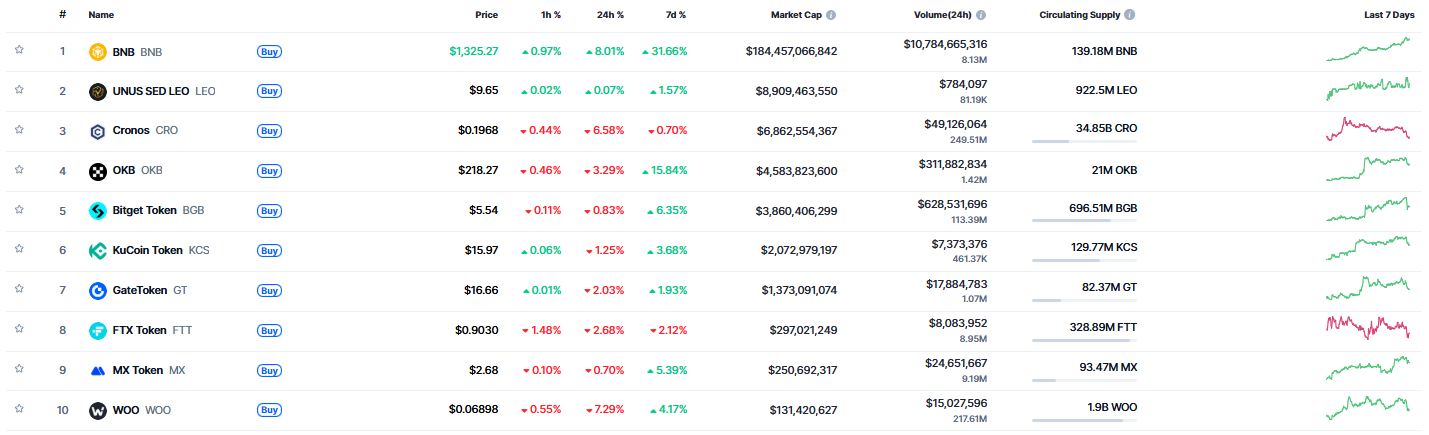This screenshot has width=1429, height=435.
Task: Open the GateToken name link
Action: pyautogui.click(x=139, y=291)
